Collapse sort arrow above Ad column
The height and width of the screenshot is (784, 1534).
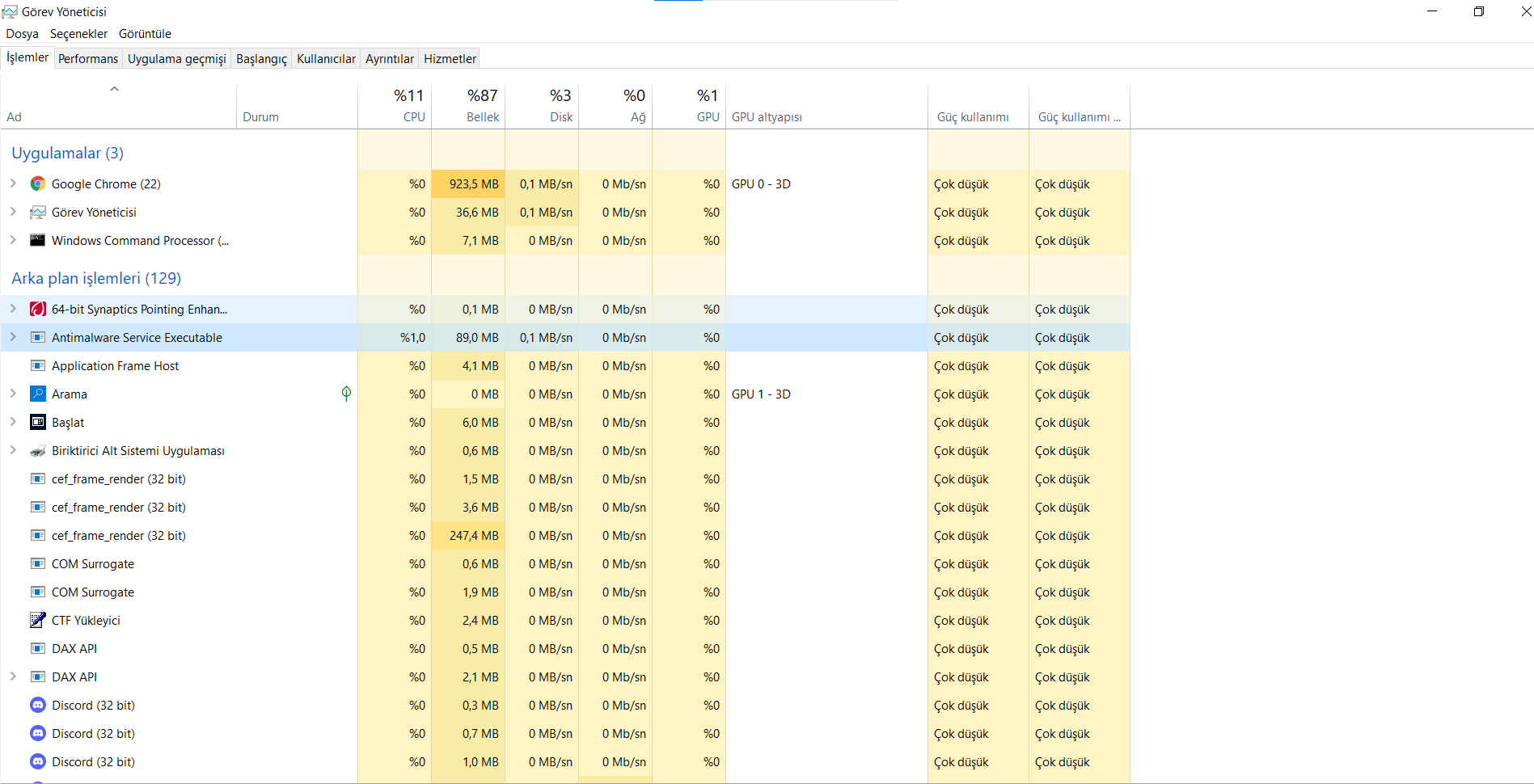point(115,89)
